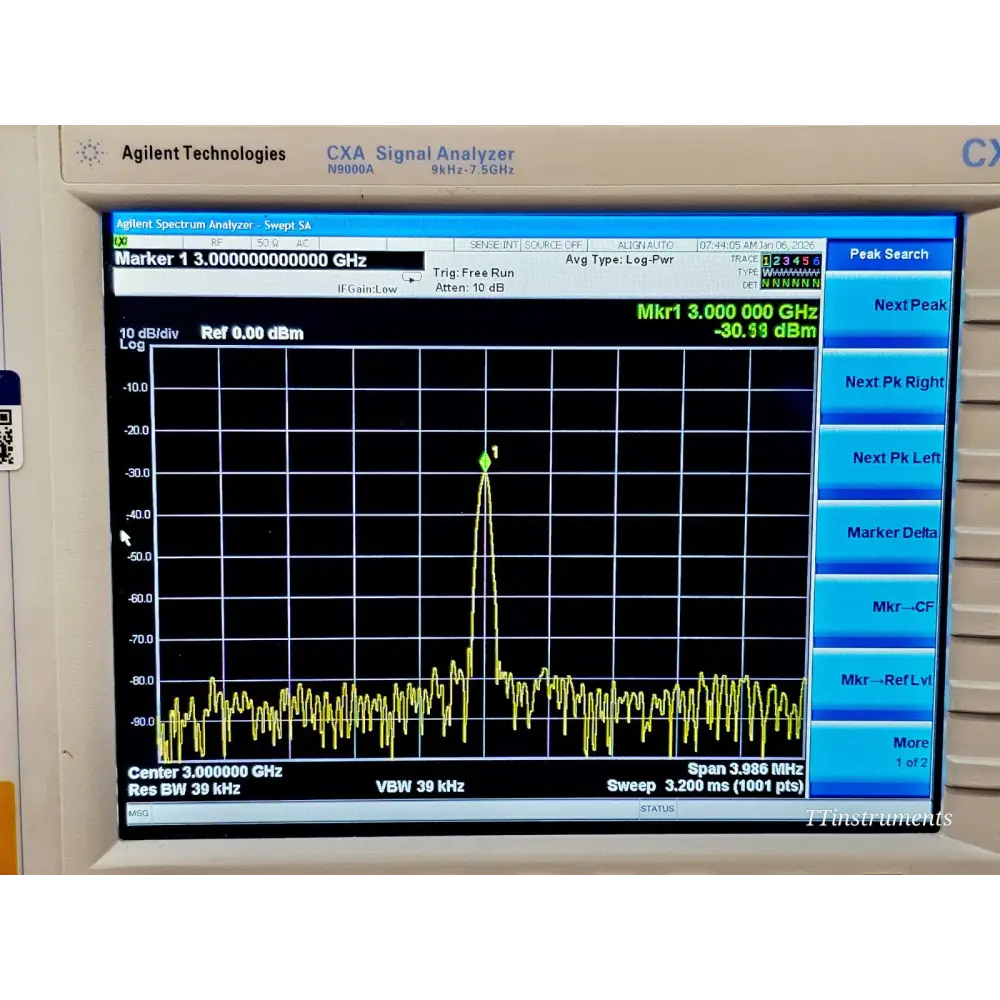
Task: Click the 'Log' scale type label
Action: click(x=132, y=344)
